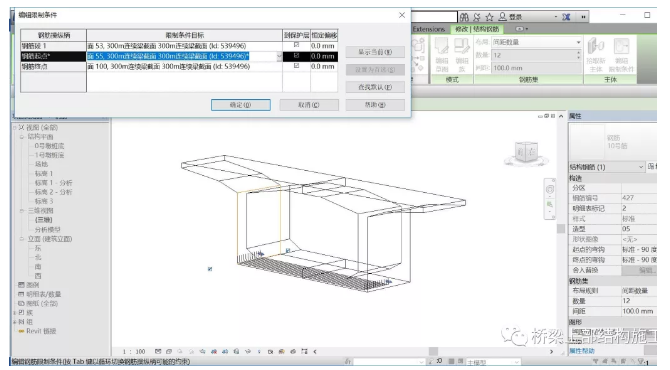Click the 查找默认 button in dialog
670x370 pixels.
click(375, 87)
